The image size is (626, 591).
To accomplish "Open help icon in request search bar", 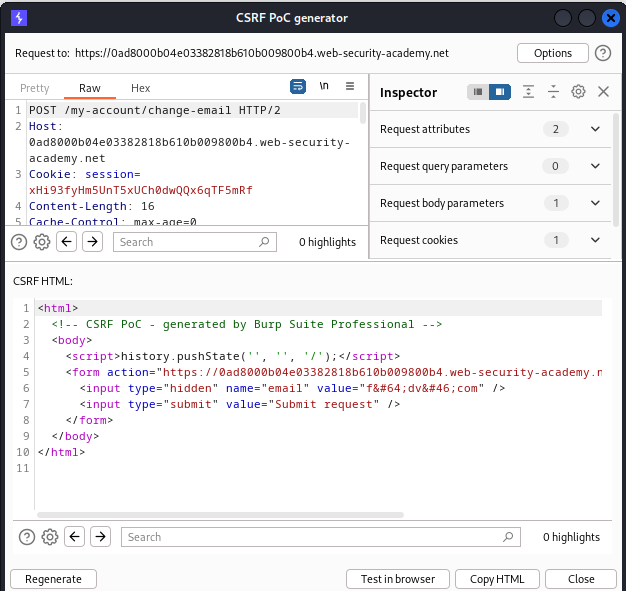I will [19, 242].
